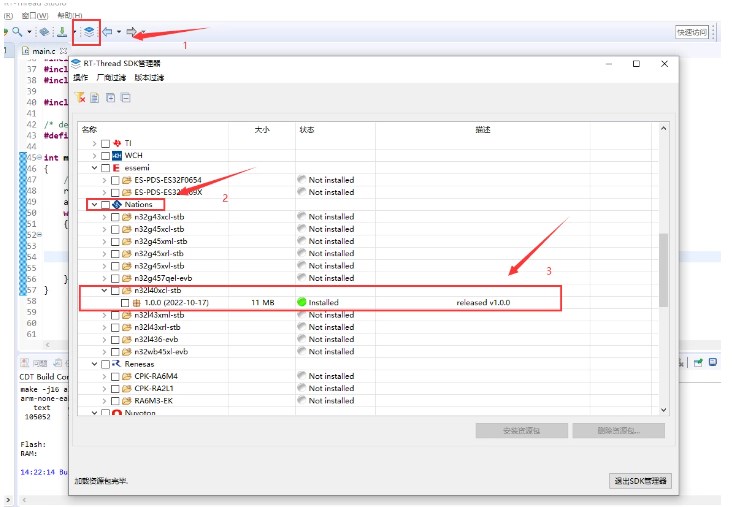
Task: Check the n32l40xcl-stb checkbox
Action: click(x=115, y=290)
